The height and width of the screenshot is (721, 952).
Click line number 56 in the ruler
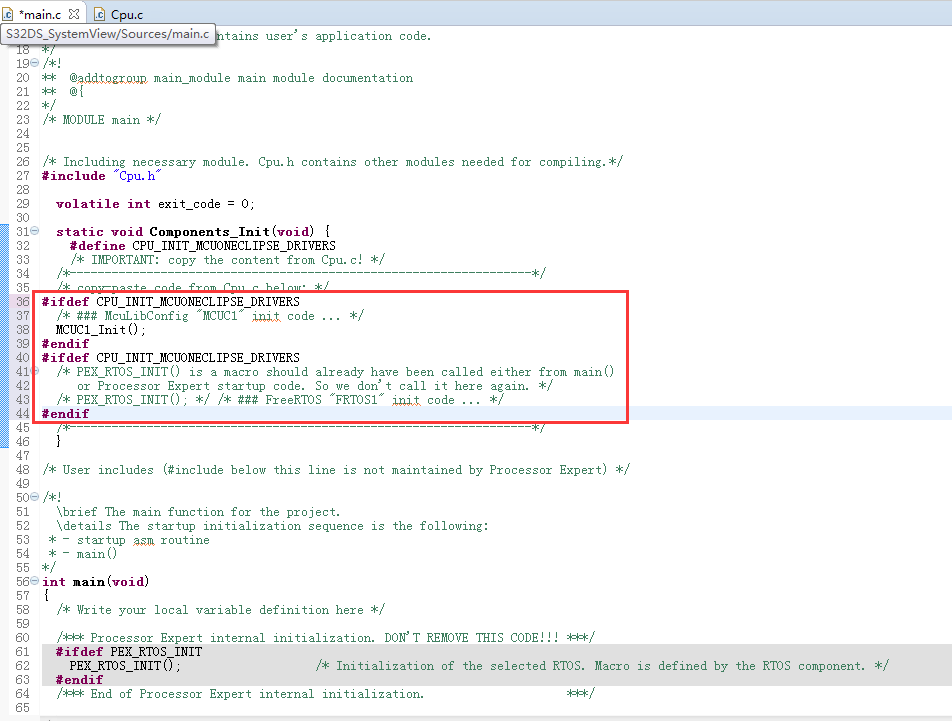coord(22,581)
